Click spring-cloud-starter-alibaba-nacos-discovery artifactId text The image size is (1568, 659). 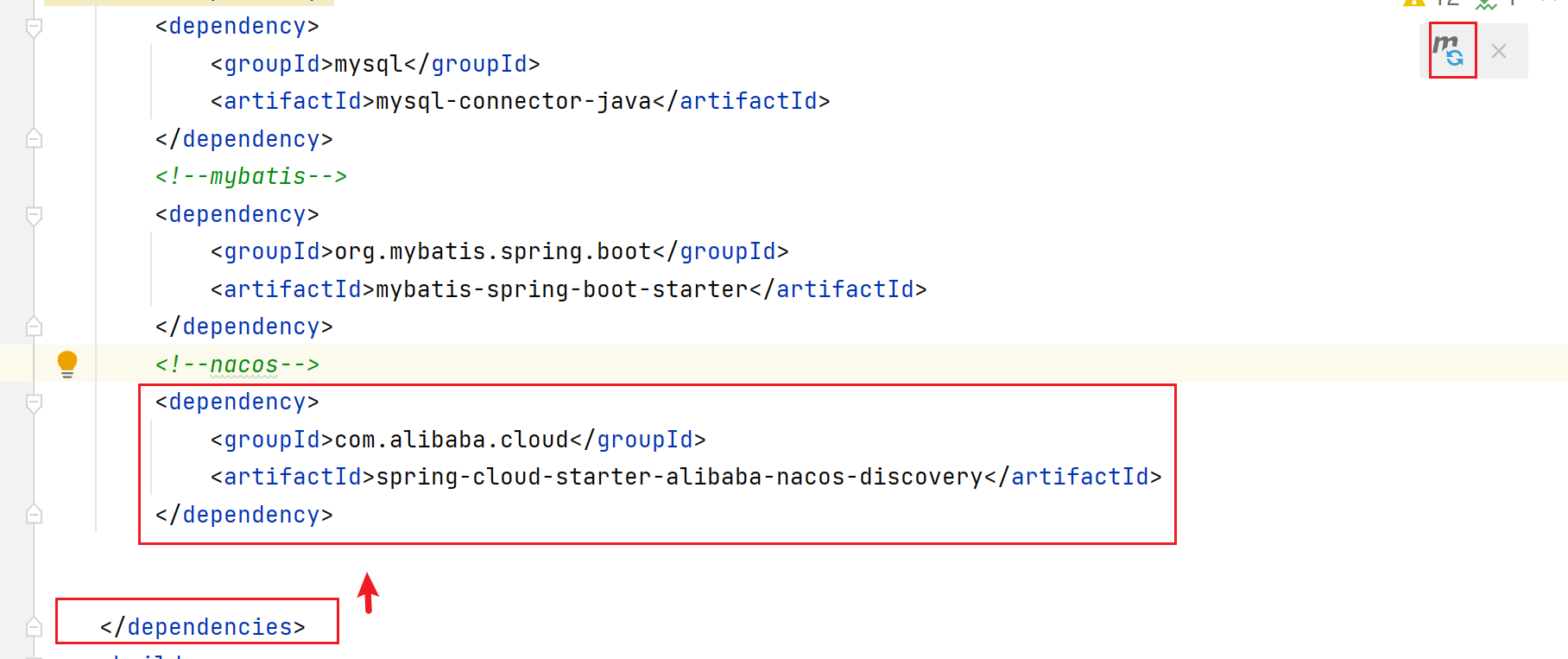[680, 477]
